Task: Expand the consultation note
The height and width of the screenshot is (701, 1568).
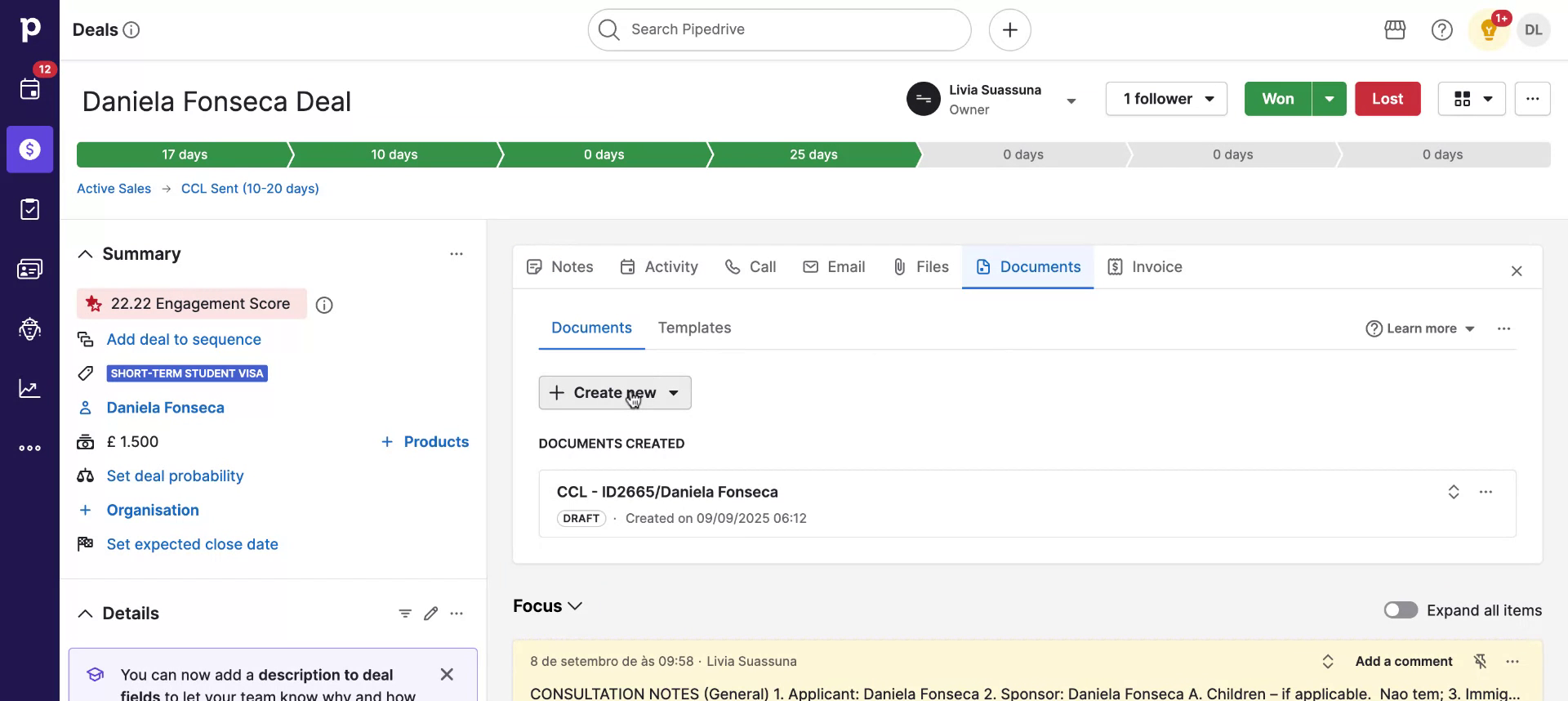Action: [x=1327, y=662]
